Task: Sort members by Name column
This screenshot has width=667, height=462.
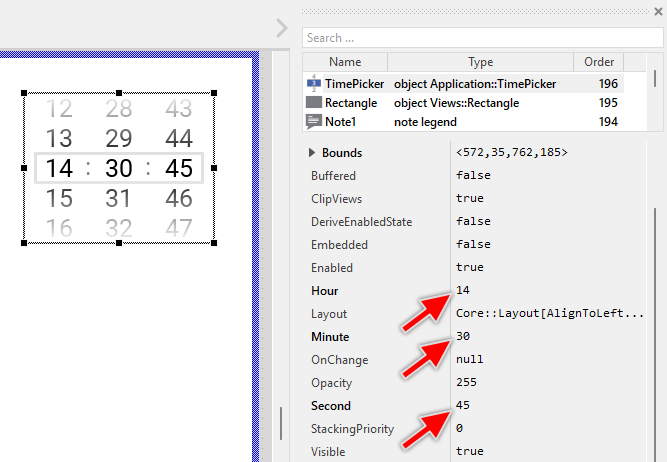Action: pos(345,62)
